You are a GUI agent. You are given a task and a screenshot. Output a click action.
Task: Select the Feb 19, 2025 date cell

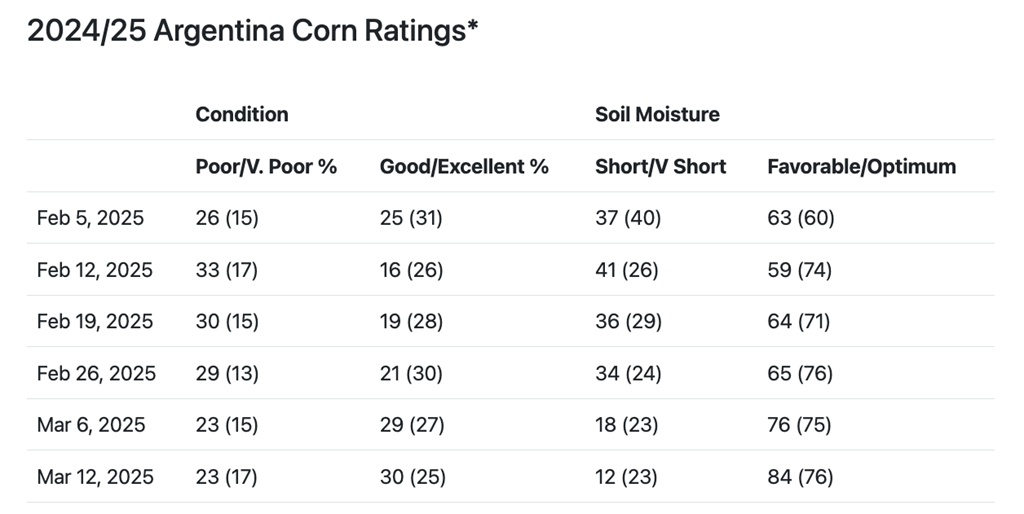(95, 322)
